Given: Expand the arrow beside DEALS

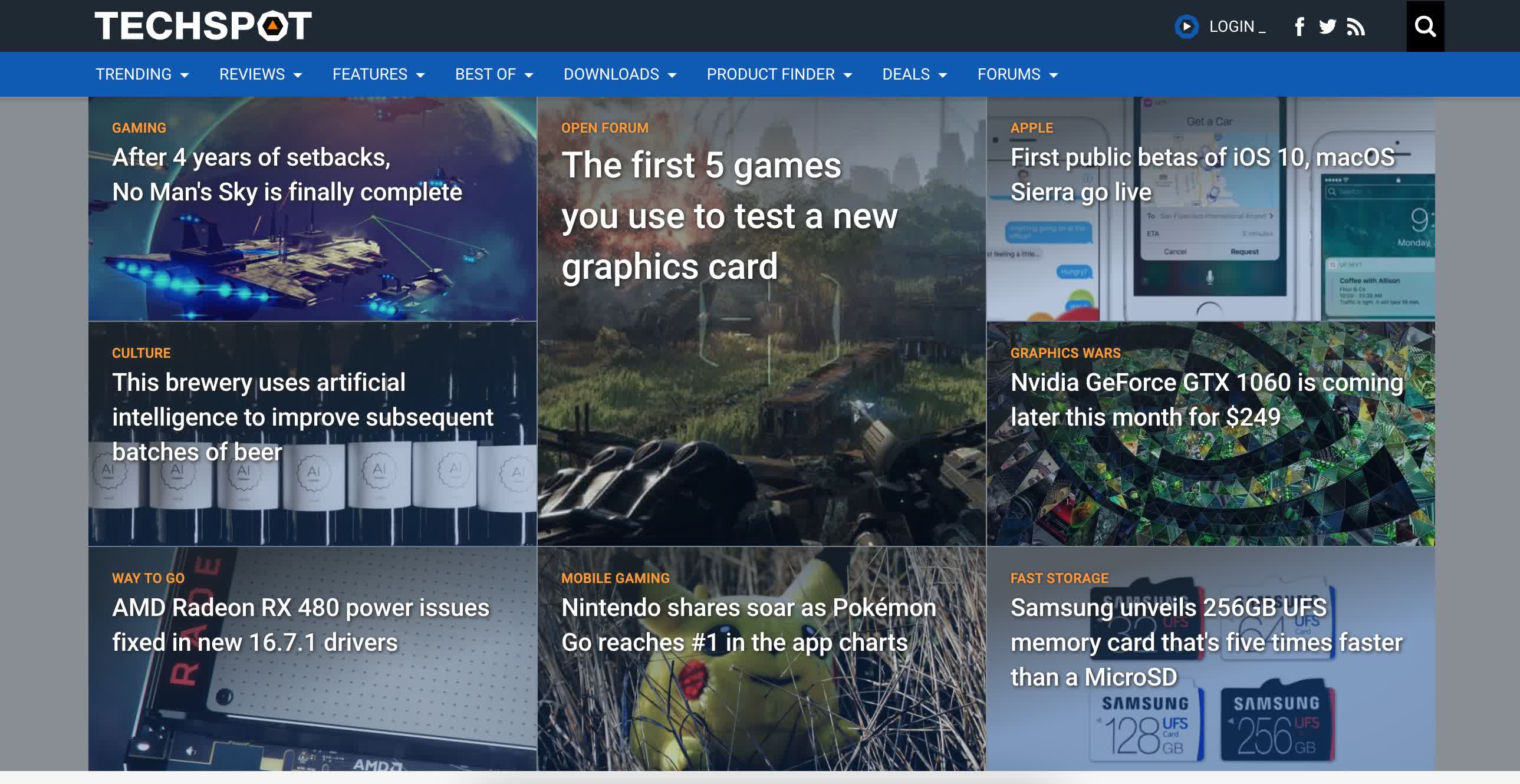Looking at the screenshot, I should click(x=942, y=75).
